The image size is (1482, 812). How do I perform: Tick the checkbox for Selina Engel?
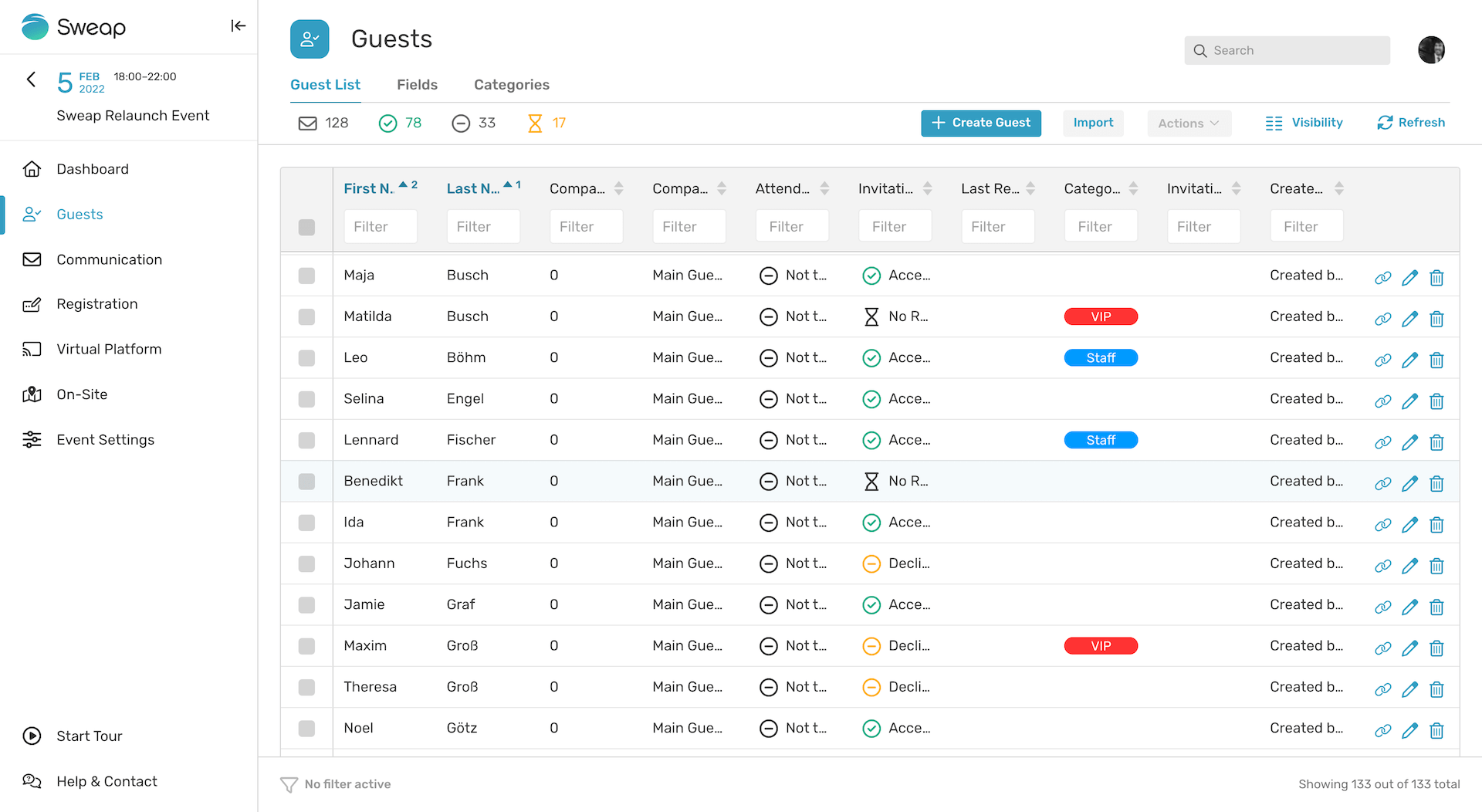point(306,399)
